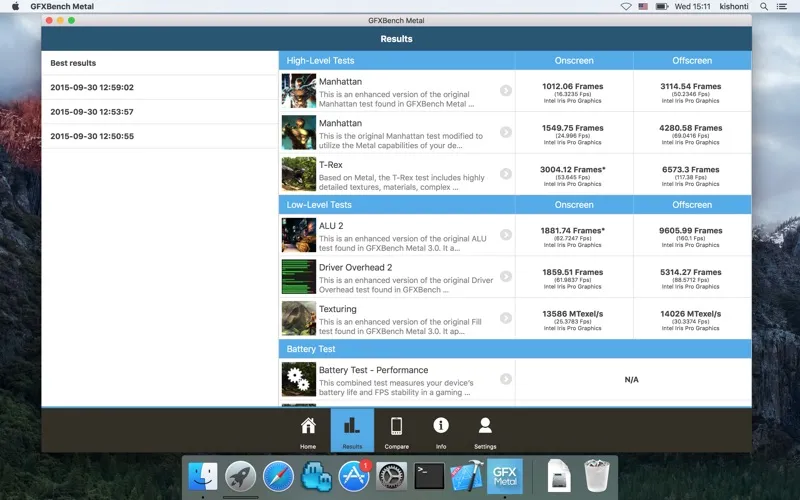Select result 2015-09-30 12:59:02
Image resolution: width=800 pixels, height=500 pixels.
pos(92,87)
